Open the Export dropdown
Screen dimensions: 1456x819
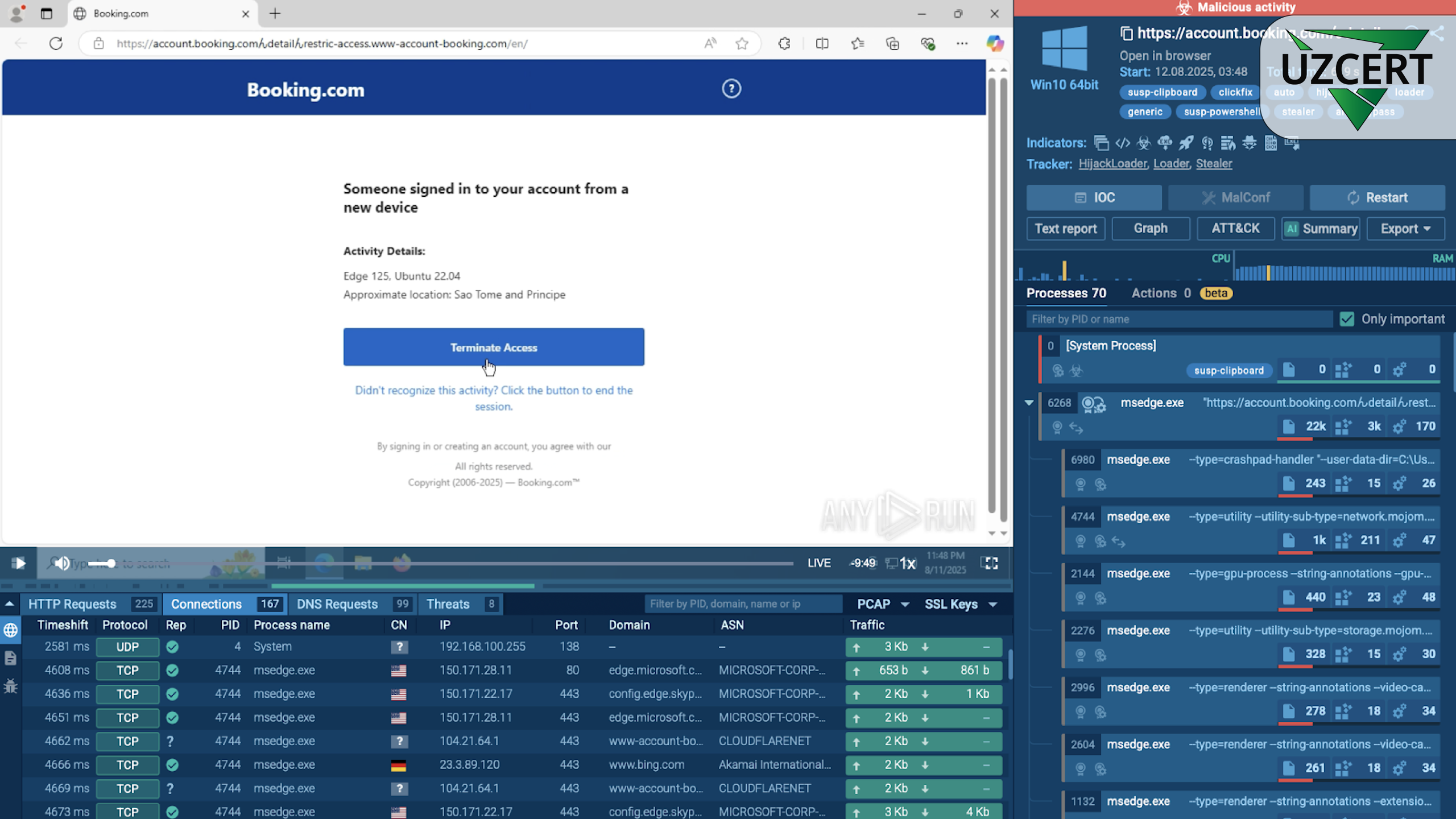[x=1406, y=229]
